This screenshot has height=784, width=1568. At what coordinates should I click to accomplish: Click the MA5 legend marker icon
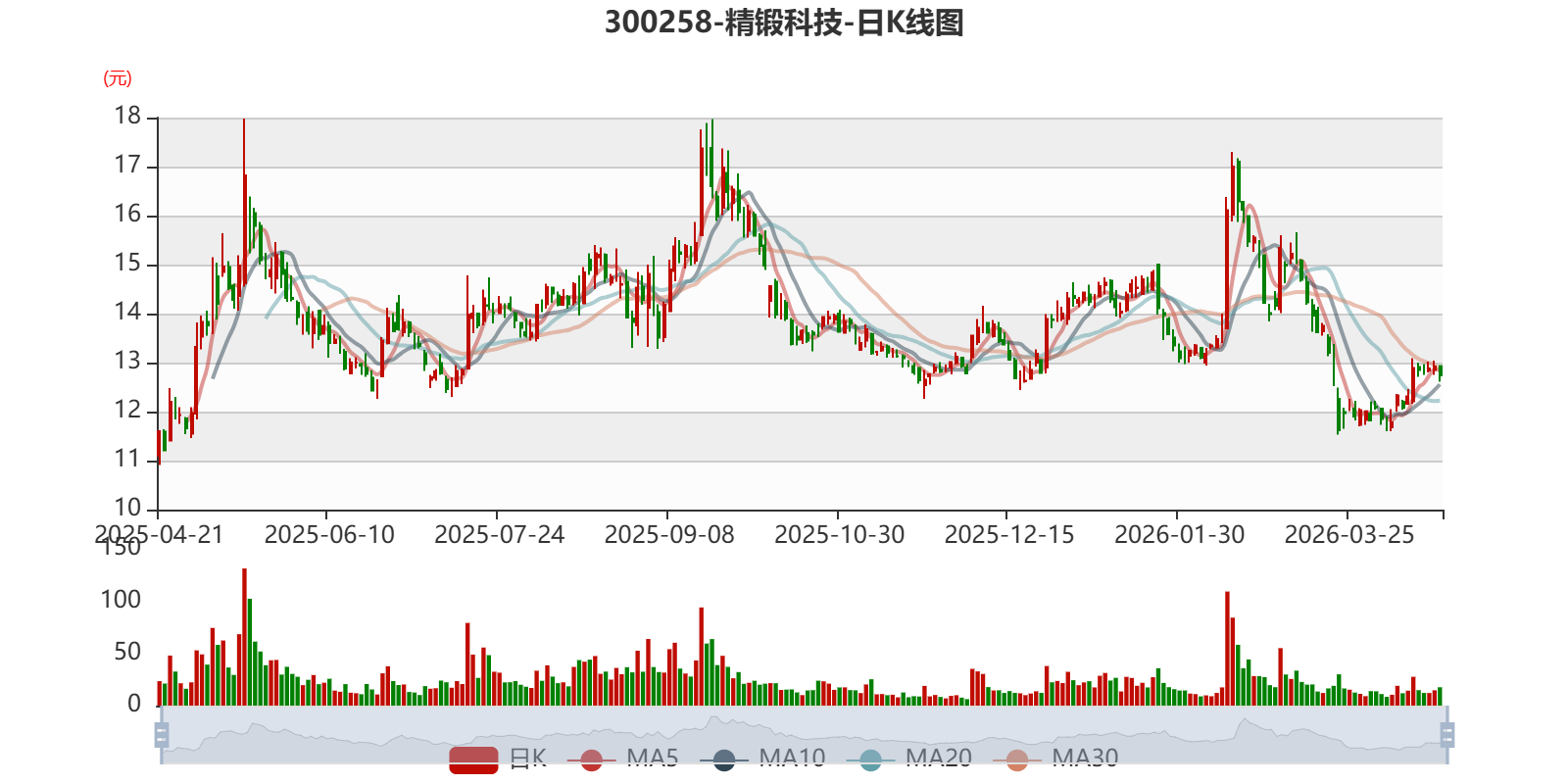[591, 759]
